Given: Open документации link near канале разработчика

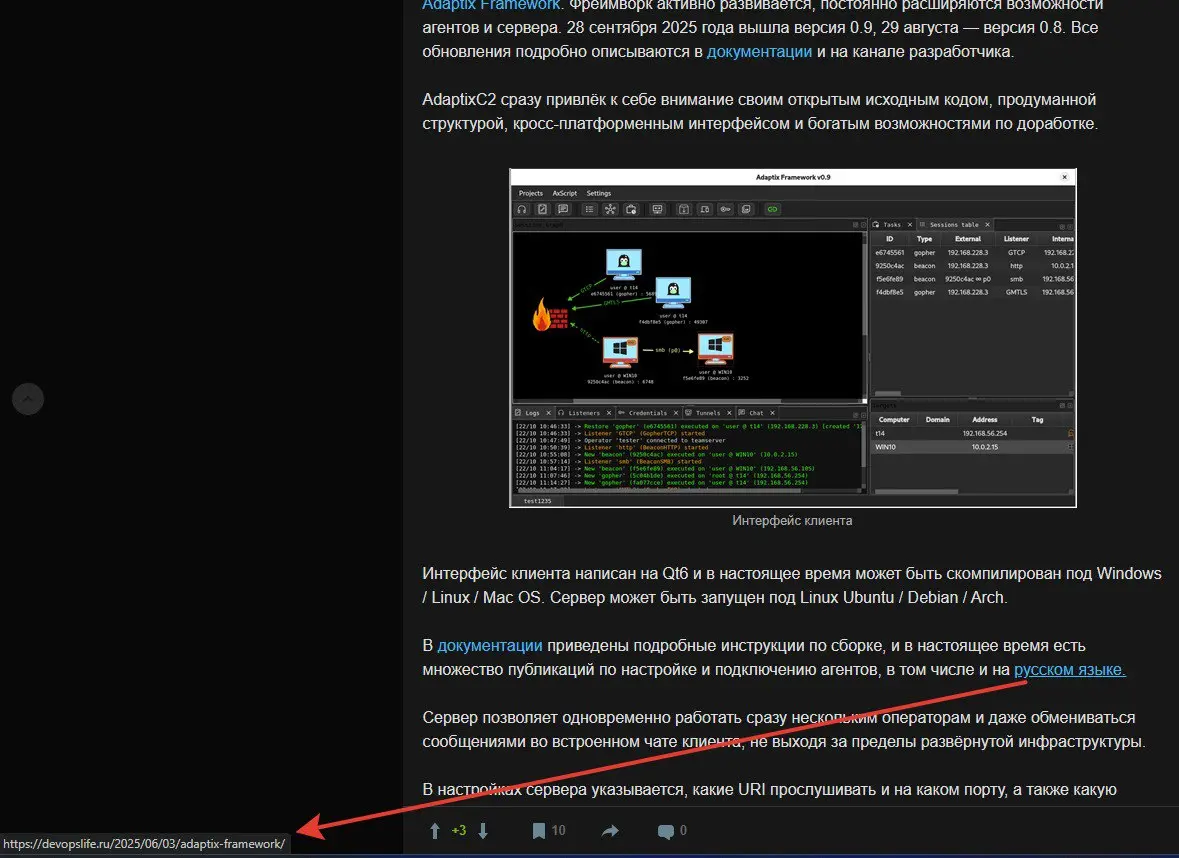Looking at the screenshot, I should coord(759,51).
